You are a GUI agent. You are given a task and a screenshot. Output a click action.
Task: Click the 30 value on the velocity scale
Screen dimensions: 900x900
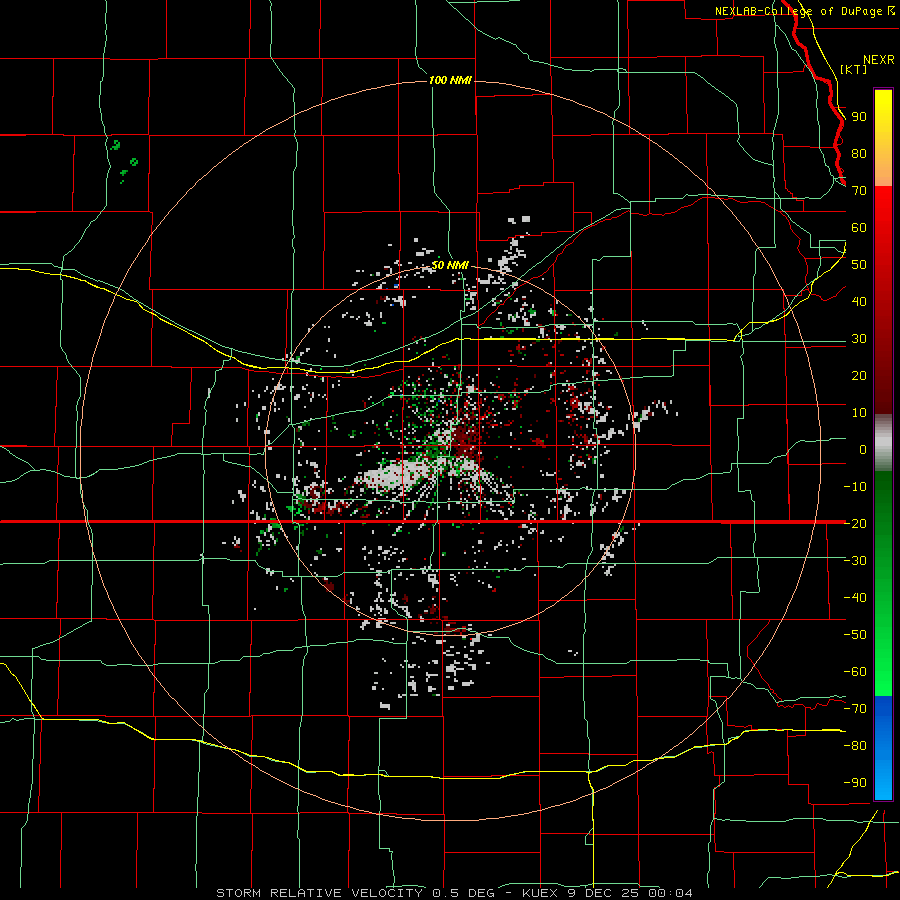point(859,339)
